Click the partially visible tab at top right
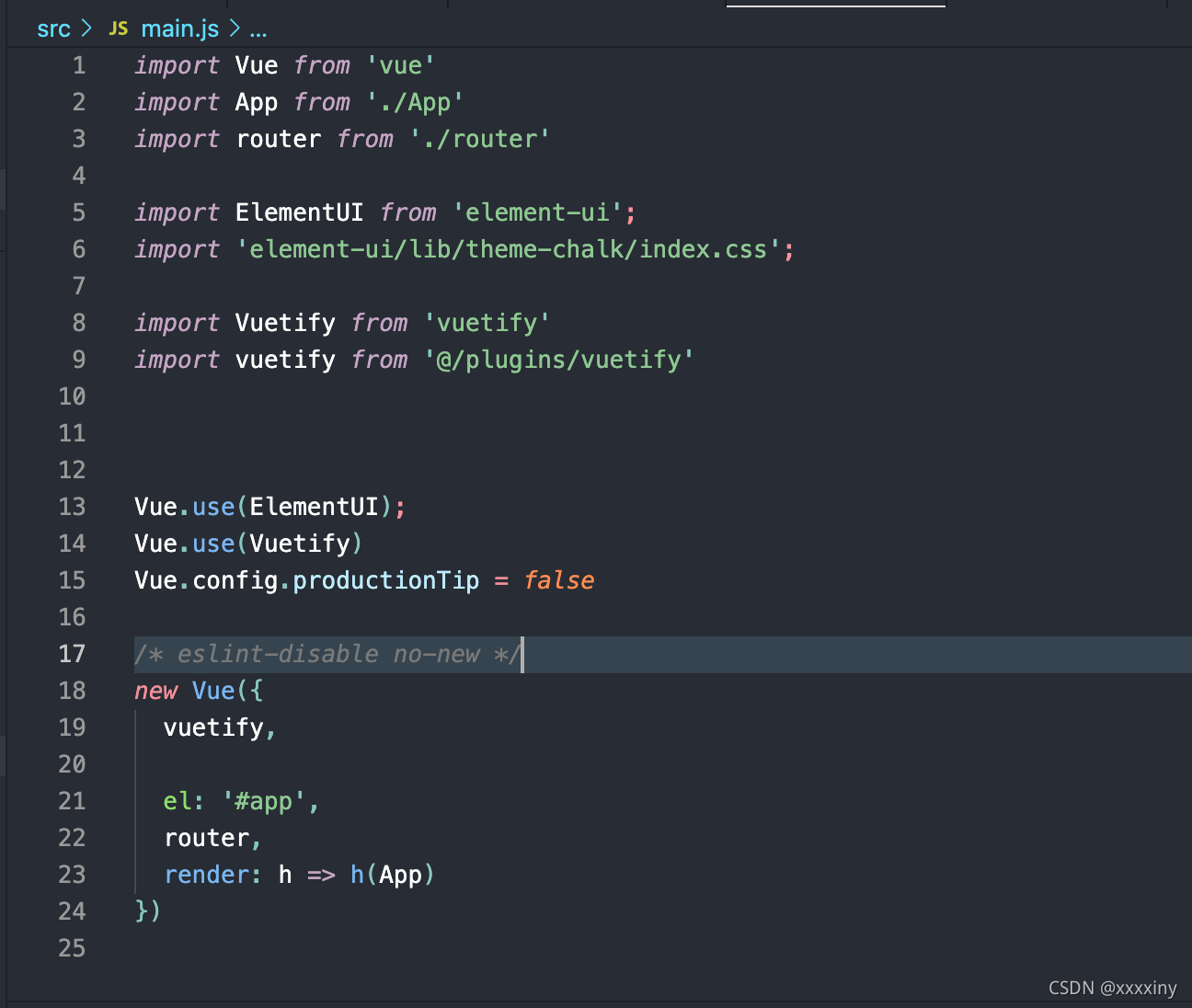1192x1008 pixels. point(835,6)
